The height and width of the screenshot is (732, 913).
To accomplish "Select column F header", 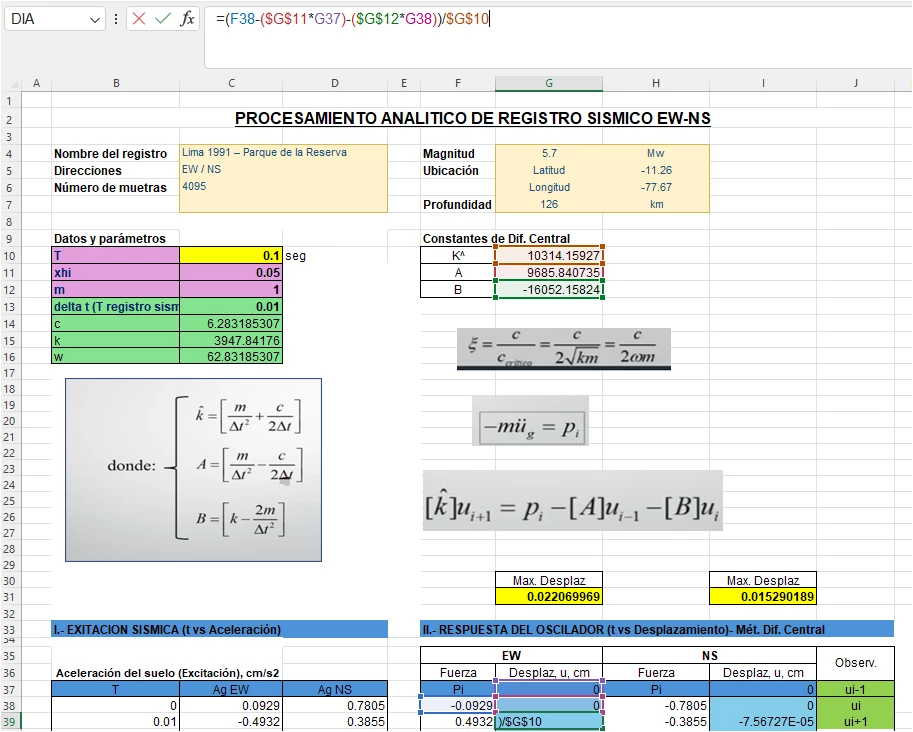I will tap(458, 83).
